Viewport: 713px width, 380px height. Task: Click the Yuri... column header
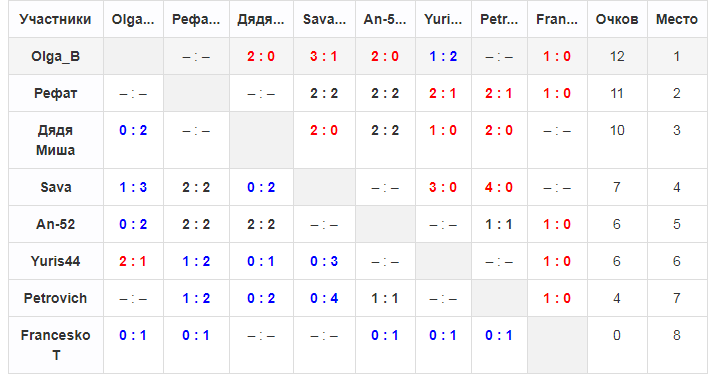pyautogui.click(x=443, y=19)
